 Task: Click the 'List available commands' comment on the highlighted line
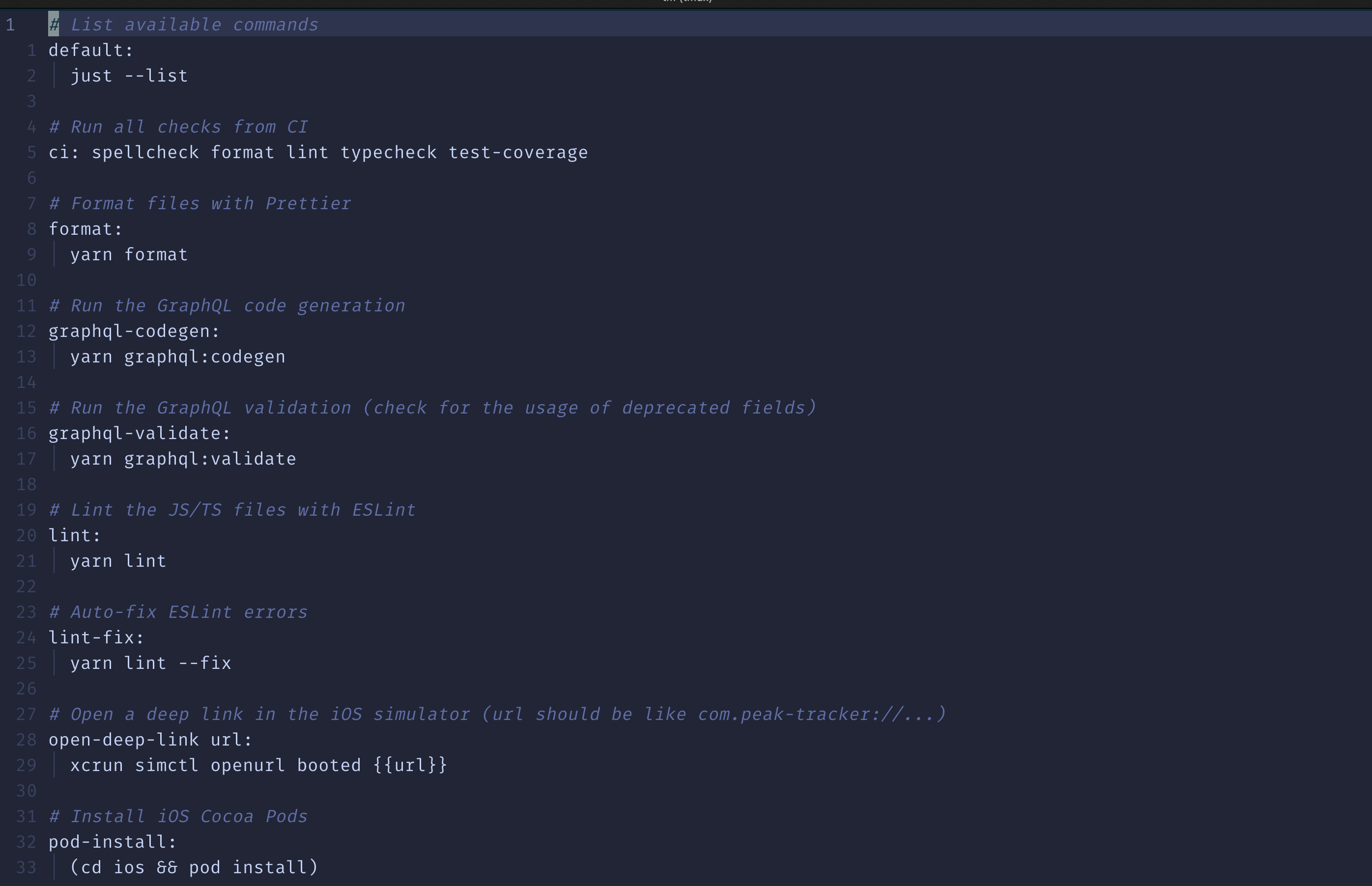(x=194, y=25)
